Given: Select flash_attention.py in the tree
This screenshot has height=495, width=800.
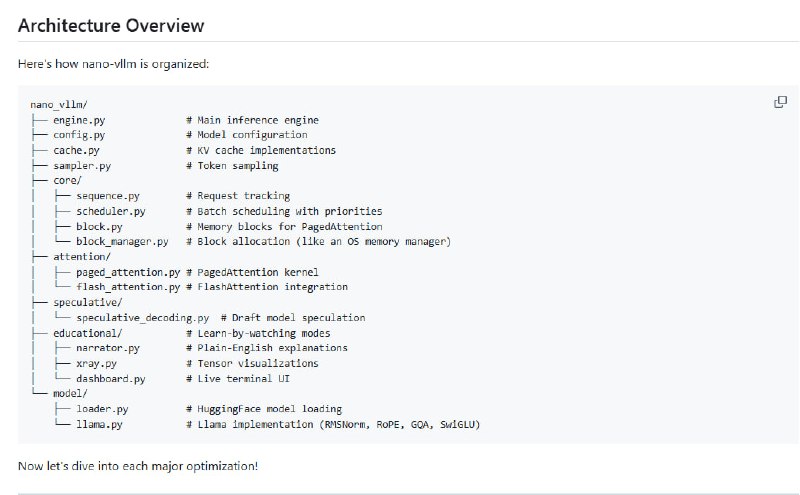Looking at the screenshot, I should click(127, 287).
